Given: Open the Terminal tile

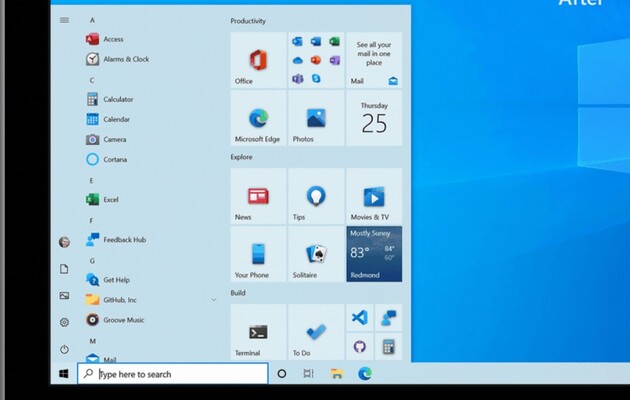Looking at the screenshot, I should [x=258, y=332].
